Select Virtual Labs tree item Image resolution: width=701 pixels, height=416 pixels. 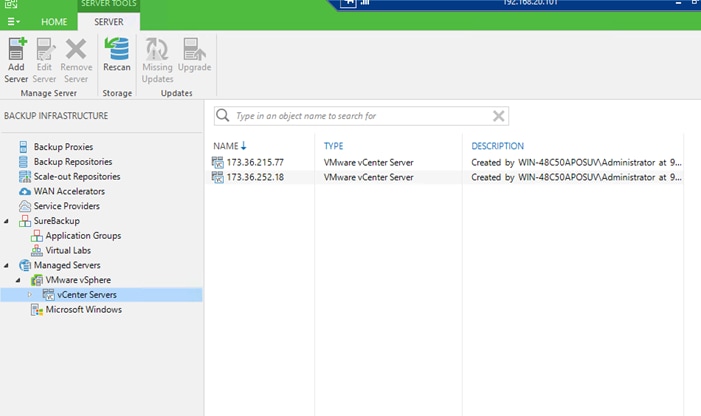(x=68, y=250)
